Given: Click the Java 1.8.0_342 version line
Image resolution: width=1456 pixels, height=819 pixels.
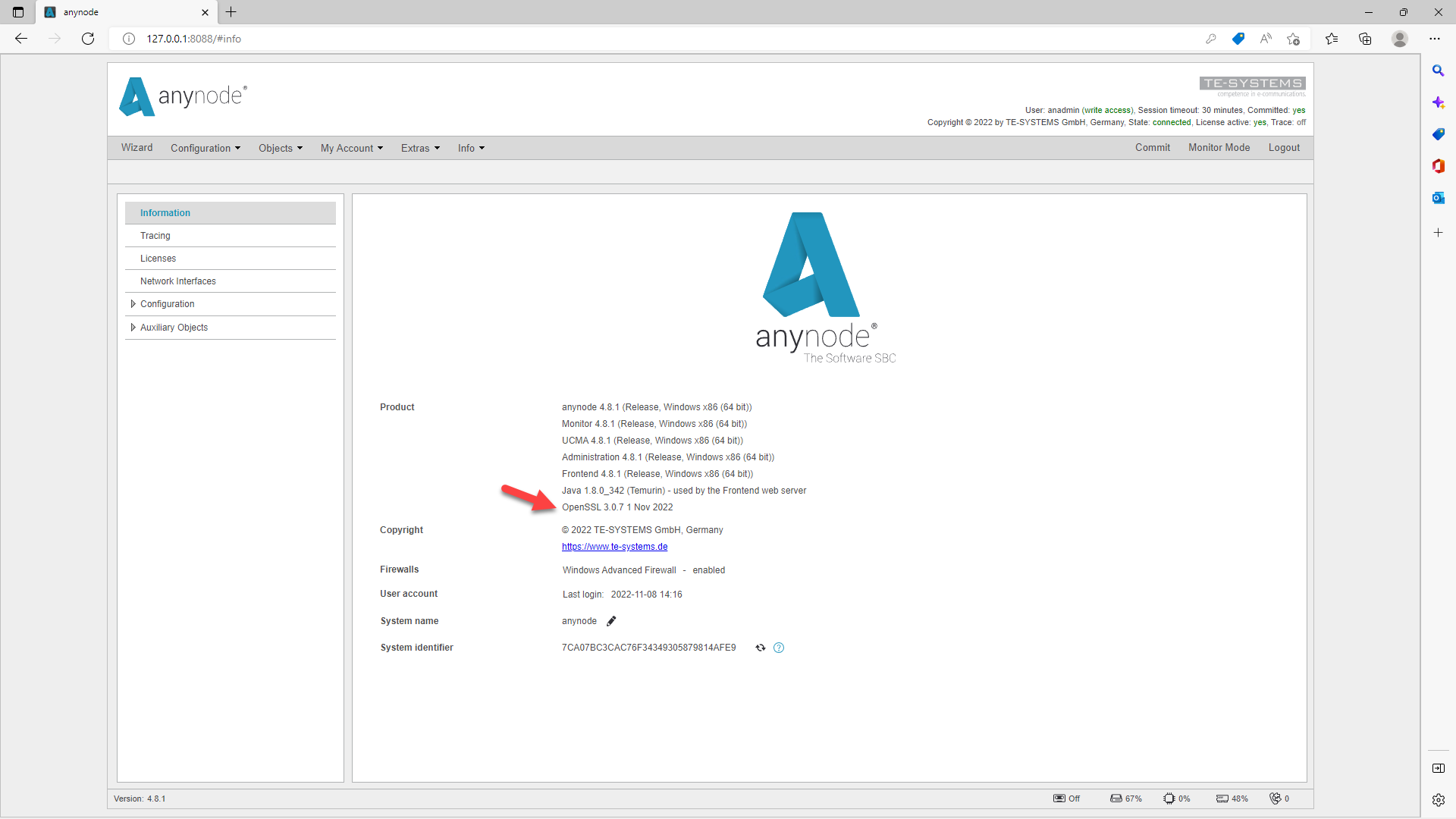Looking at the screenshot, I should tap(684, 491).
